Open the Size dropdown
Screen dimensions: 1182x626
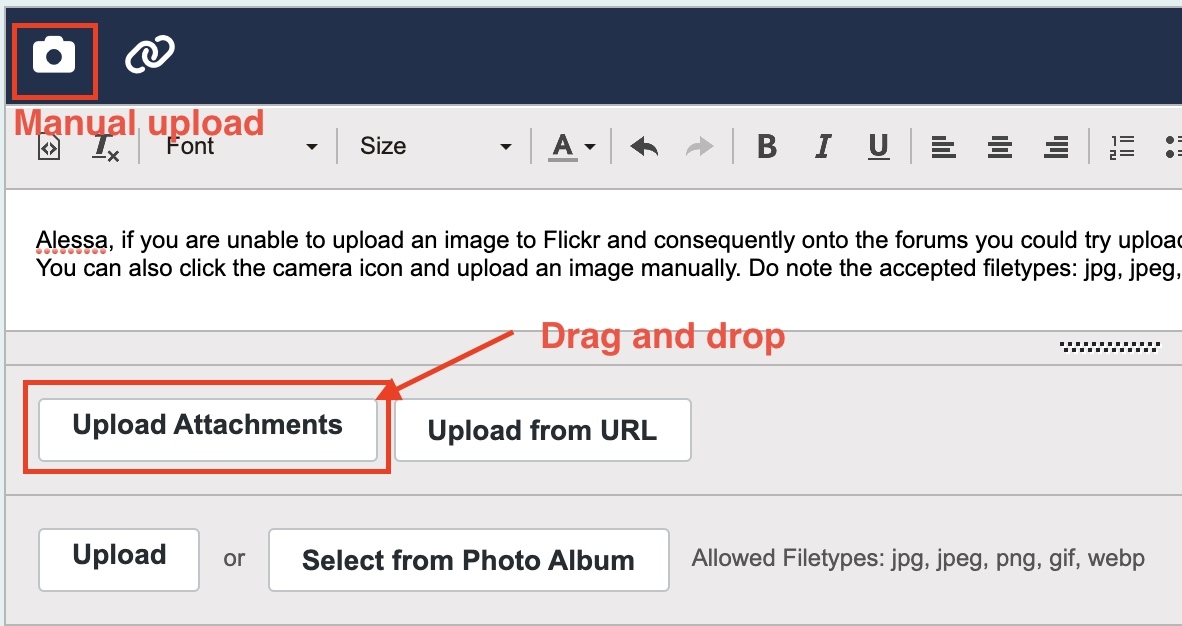(x=435, y=147)
